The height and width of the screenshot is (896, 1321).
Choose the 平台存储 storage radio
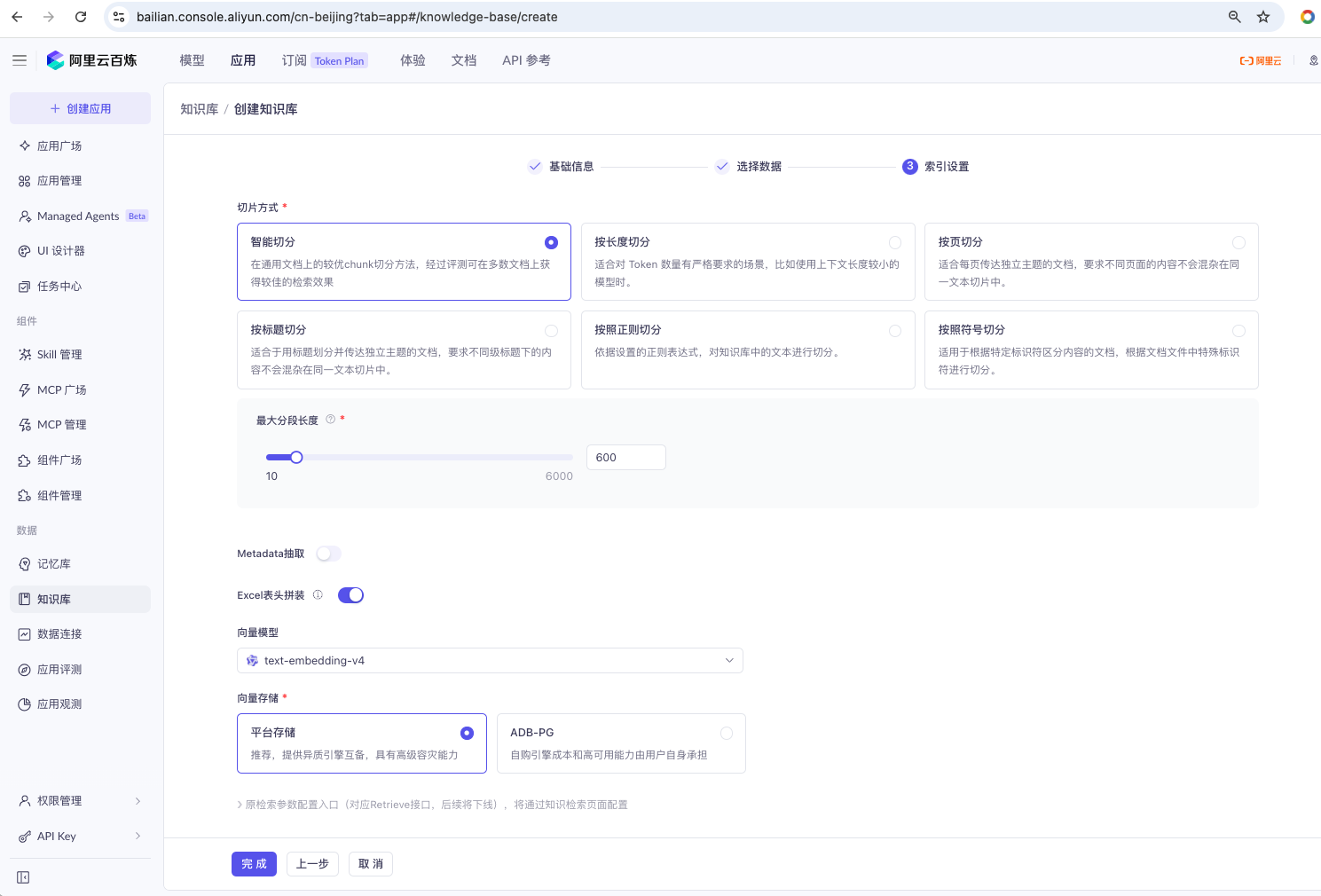(x=467, y=733)
